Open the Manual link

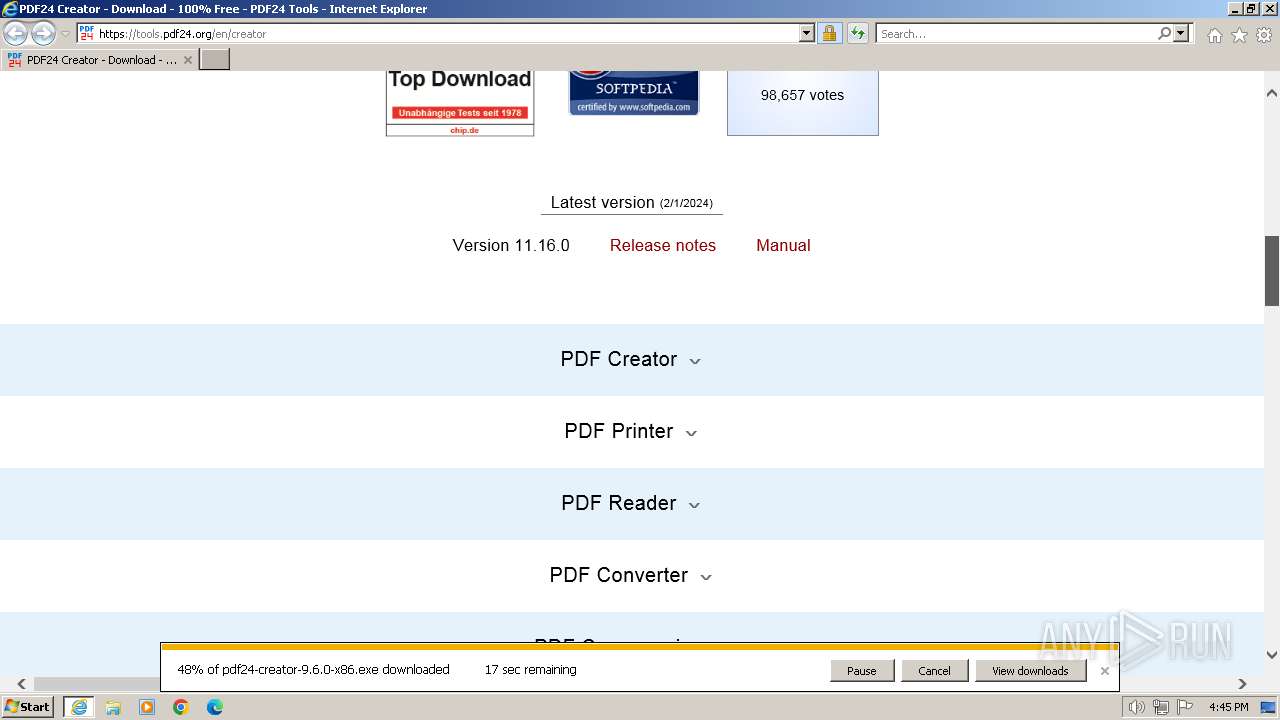tap(783, 245)
